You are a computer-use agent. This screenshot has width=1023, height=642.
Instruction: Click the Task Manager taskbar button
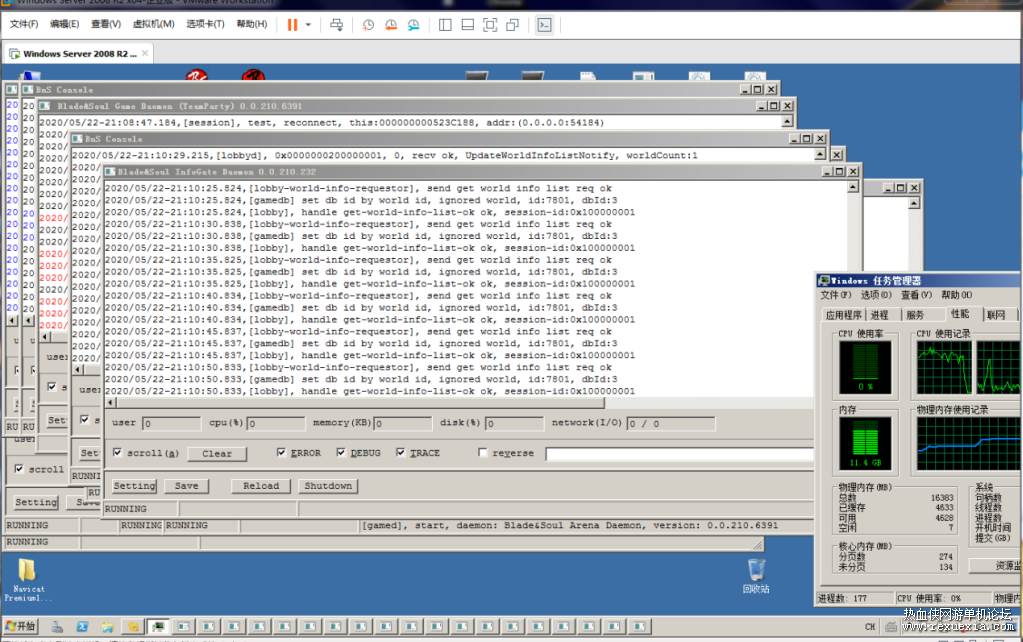coord(157,627)
